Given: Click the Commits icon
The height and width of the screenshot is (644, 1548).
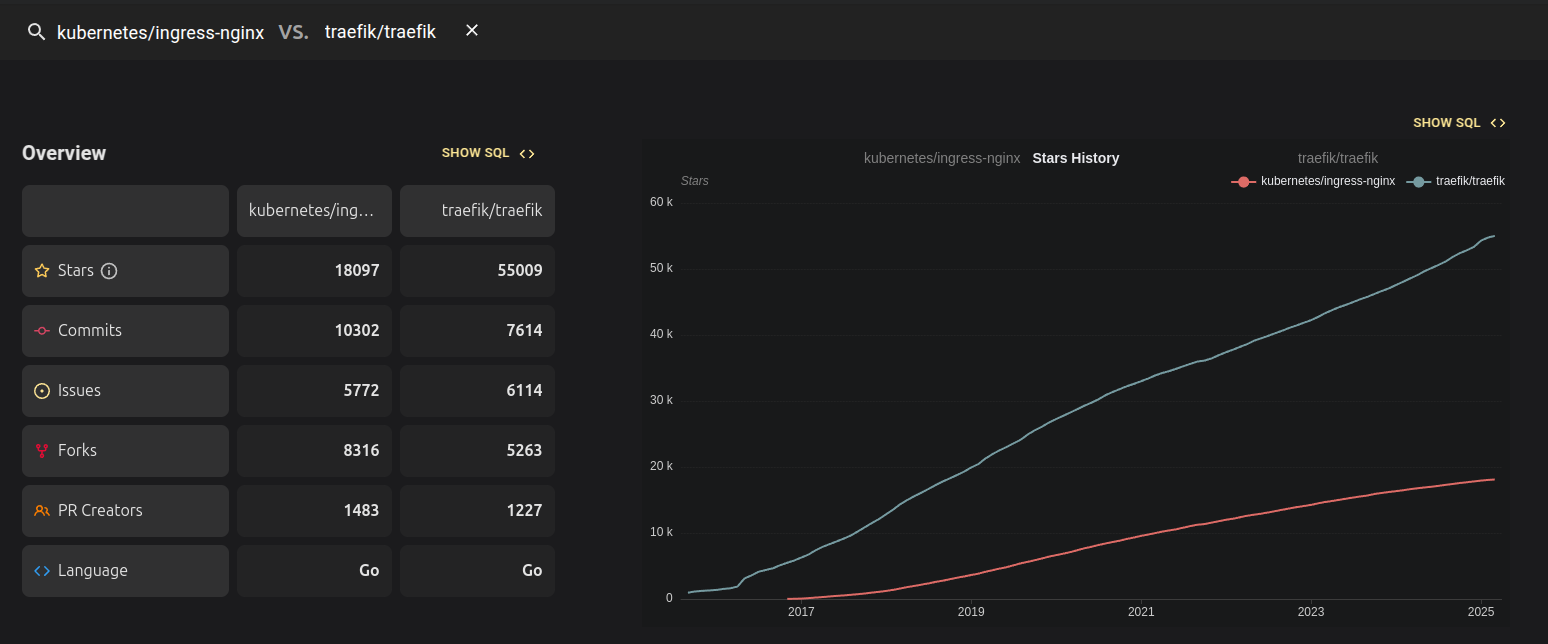Looking at the screenshot, I should click(x=42, y=331).
